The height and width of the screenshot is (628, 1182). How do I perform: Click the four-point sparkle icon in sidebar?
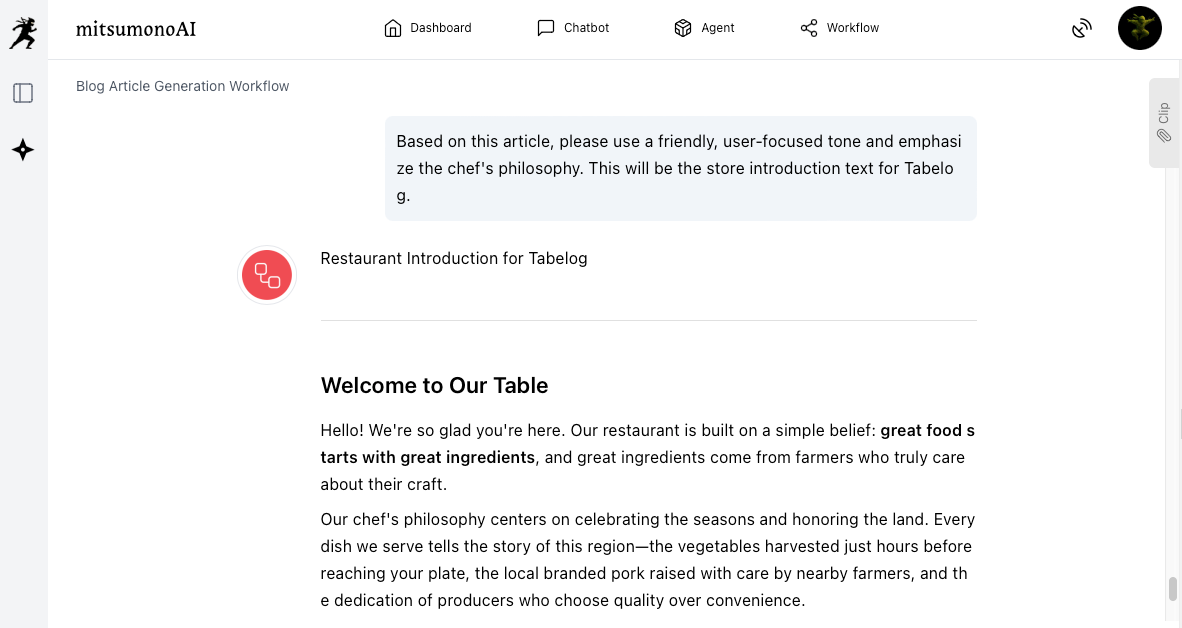click(x=23, y=150)
